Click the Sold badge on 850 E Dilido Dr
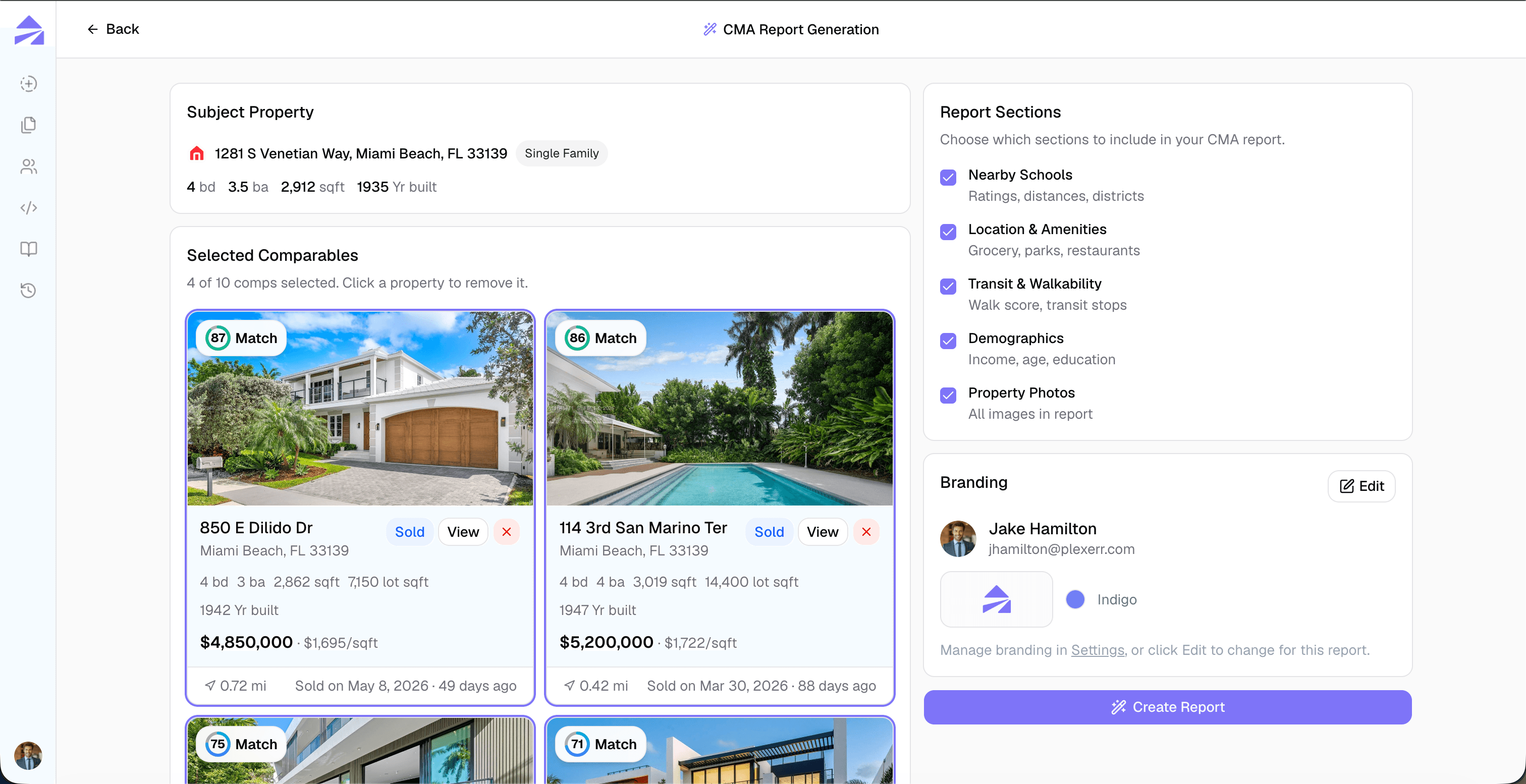Screen dimensions: 1526x784 409,532
